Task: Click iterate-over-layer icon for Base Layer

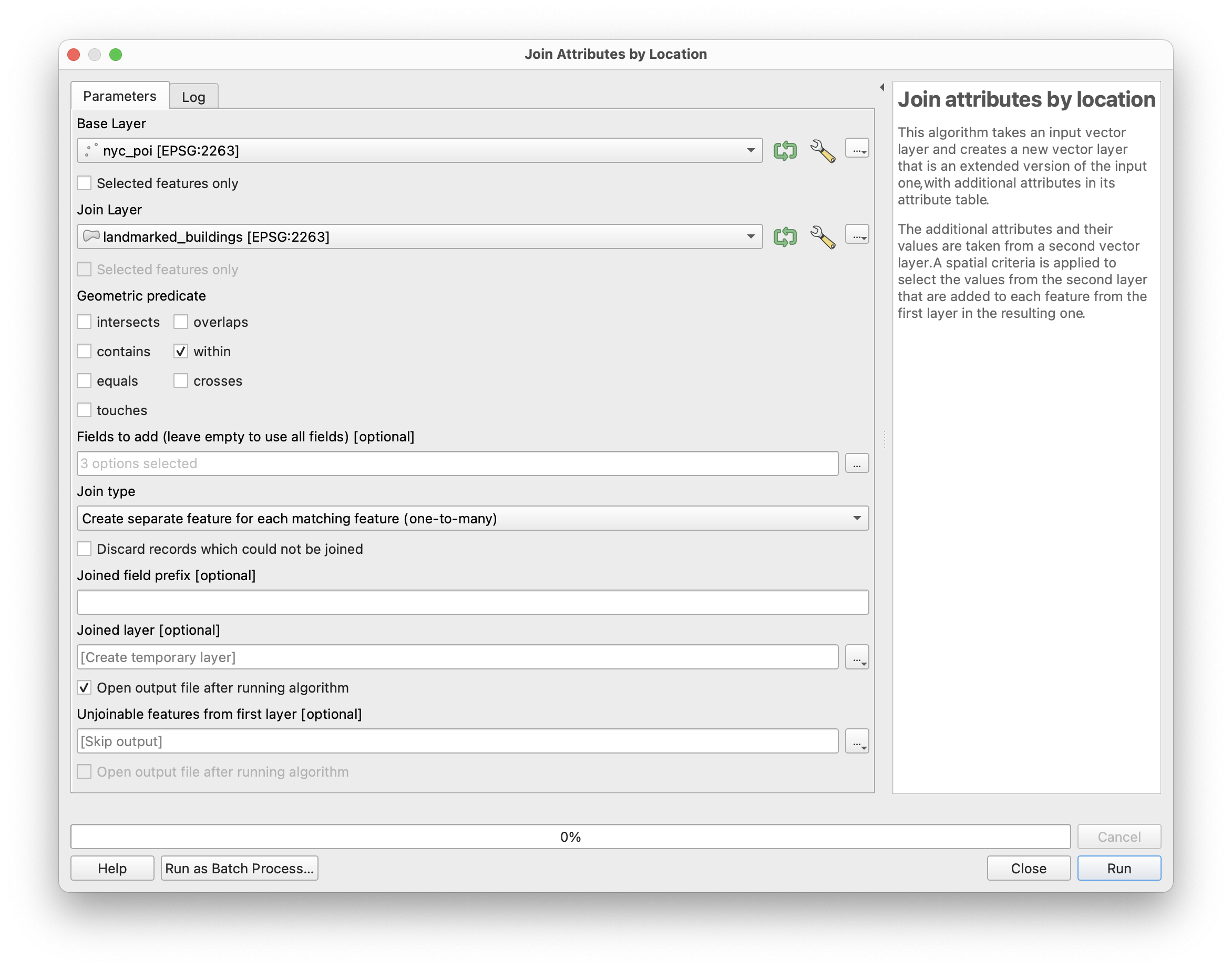Action: 785,150
